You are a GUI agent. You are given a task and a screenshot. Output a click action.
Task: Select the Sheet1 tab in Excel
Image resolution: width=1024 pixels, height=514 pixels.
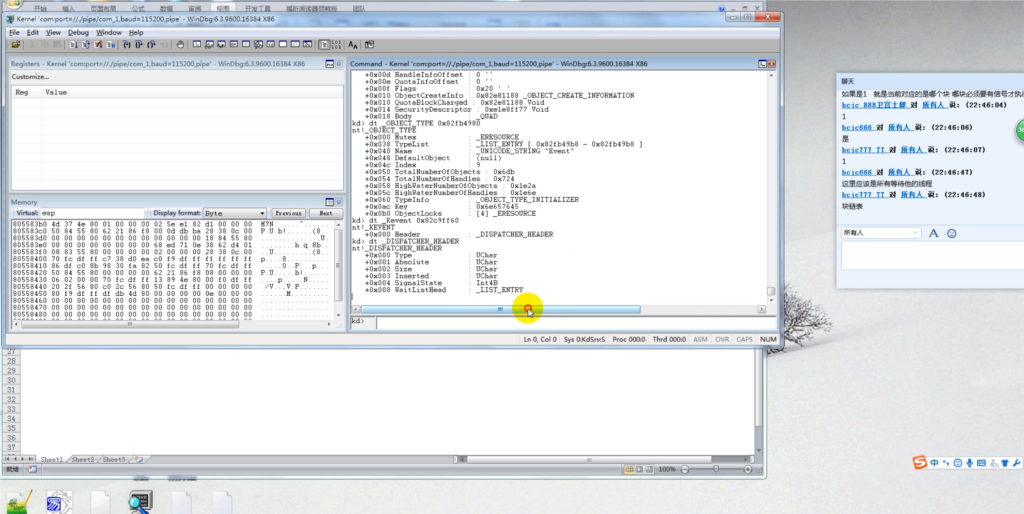(52, 460)
